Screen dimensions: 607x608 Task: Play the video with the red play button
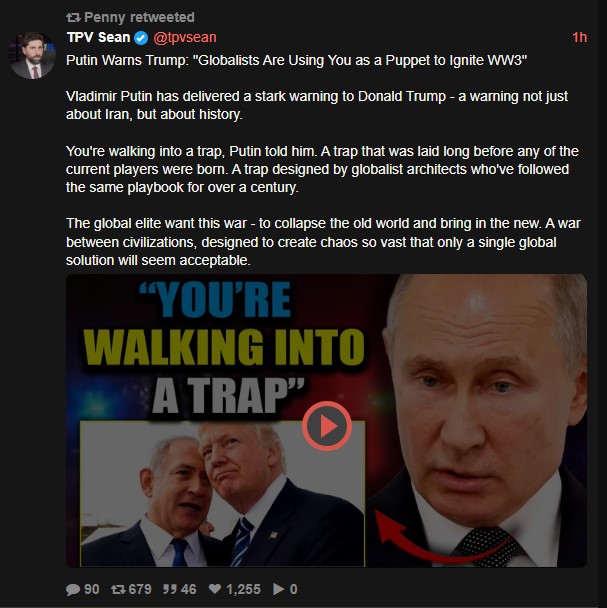[x=327, y=426]
